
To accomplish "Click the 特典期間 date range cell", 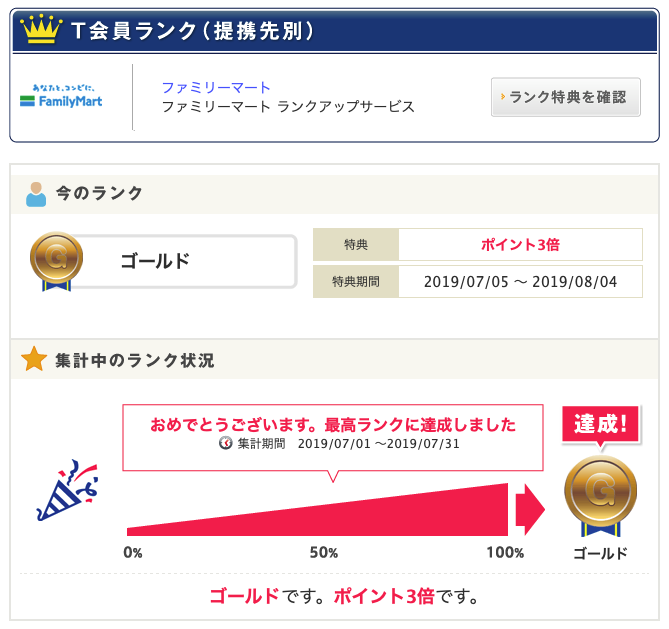I will click(520, 282).
